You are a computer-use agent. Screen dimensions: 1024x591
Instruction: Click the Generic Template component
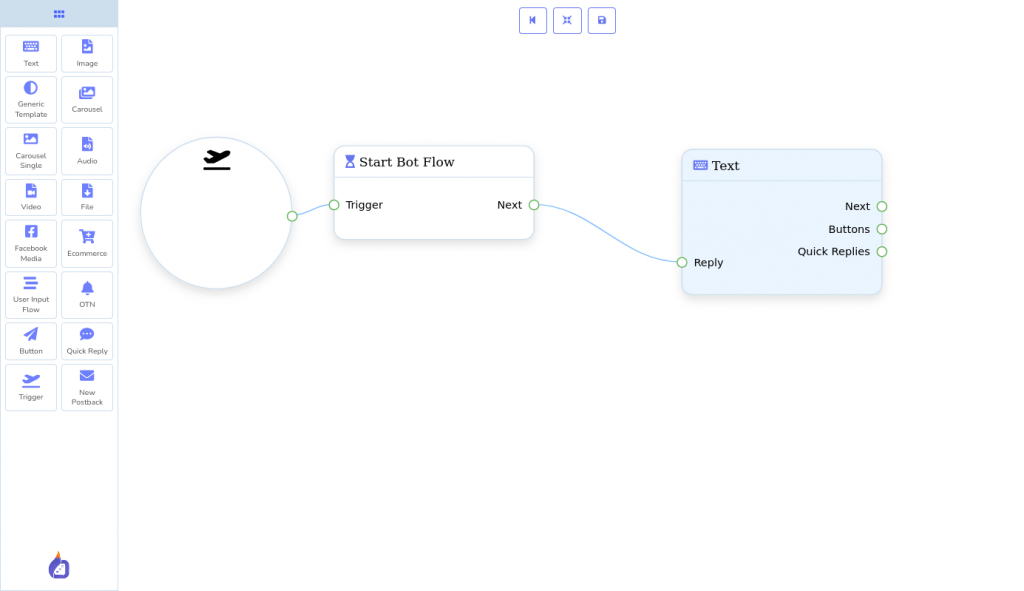(x=31, y=100)
